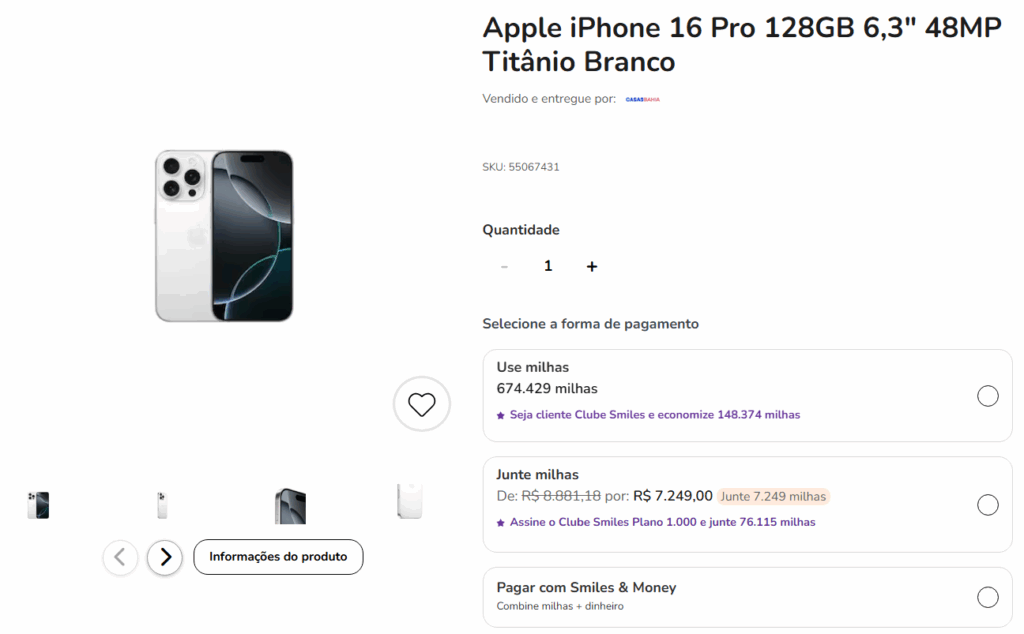Choose the 'Junte milhas' radio button
Screen dimensions: 1024x634
click(987, 505)
